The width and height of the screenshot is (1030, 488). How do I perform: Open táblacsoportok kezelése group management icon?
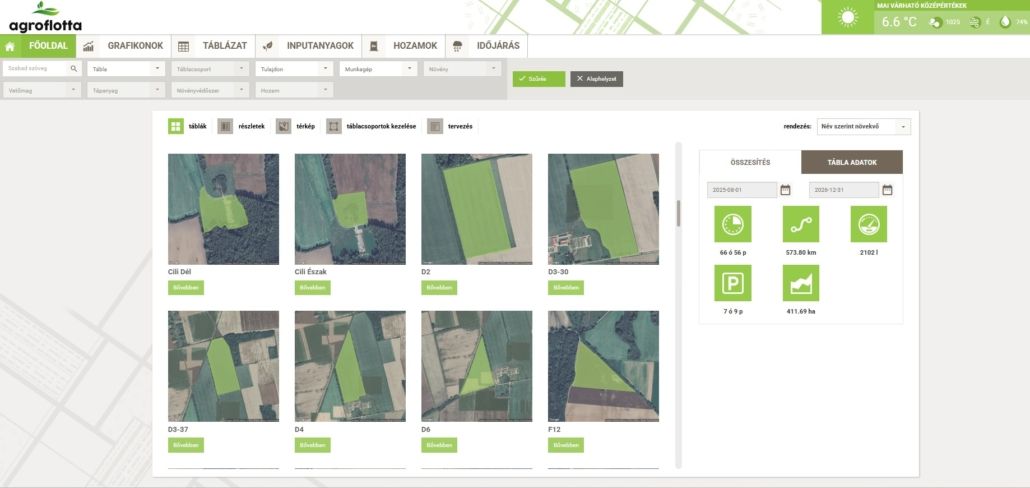pyautogui.click(x=334, y=127)
